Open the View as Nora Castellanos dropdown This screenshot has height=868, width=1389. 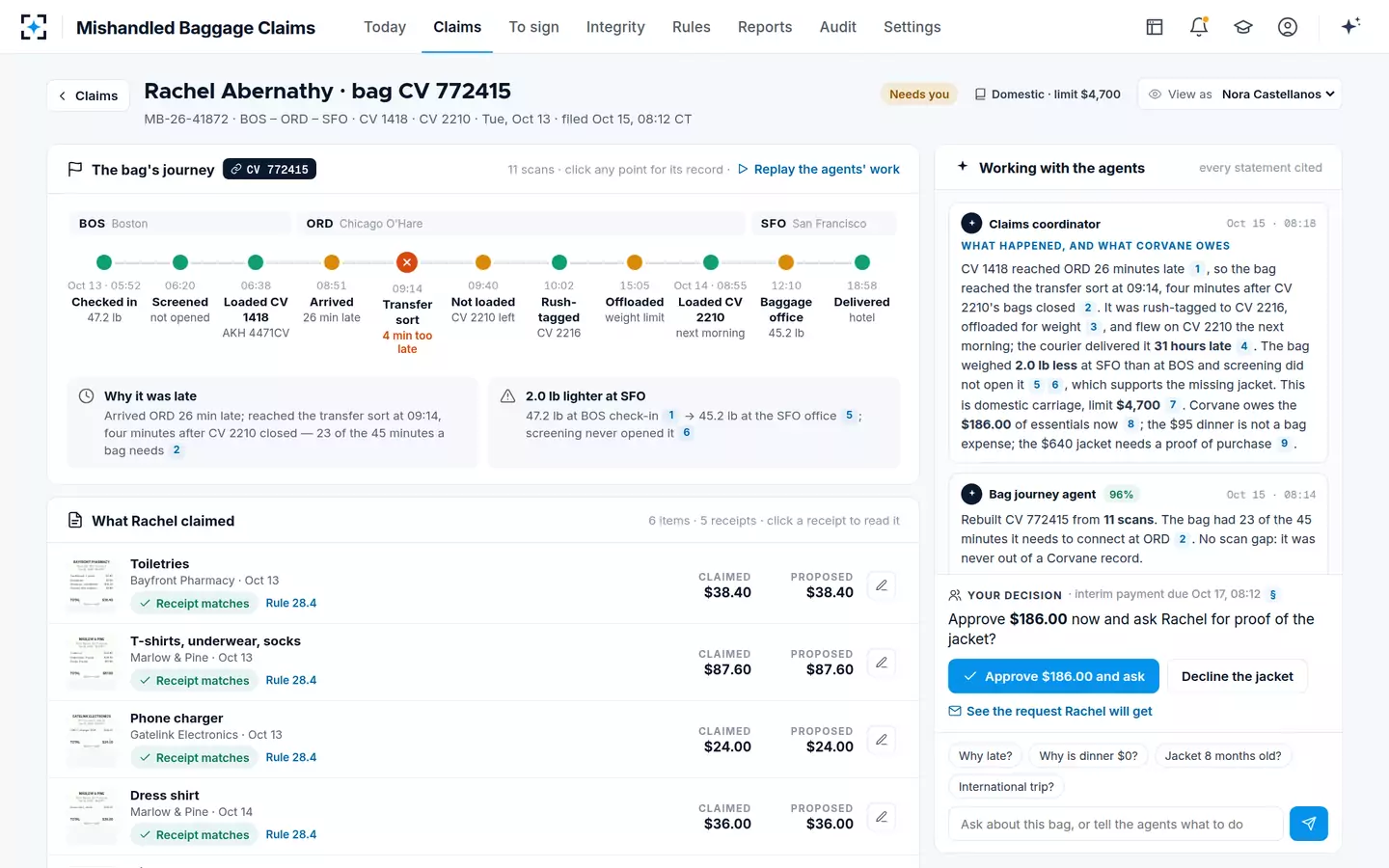click(x=1239, y=94)
